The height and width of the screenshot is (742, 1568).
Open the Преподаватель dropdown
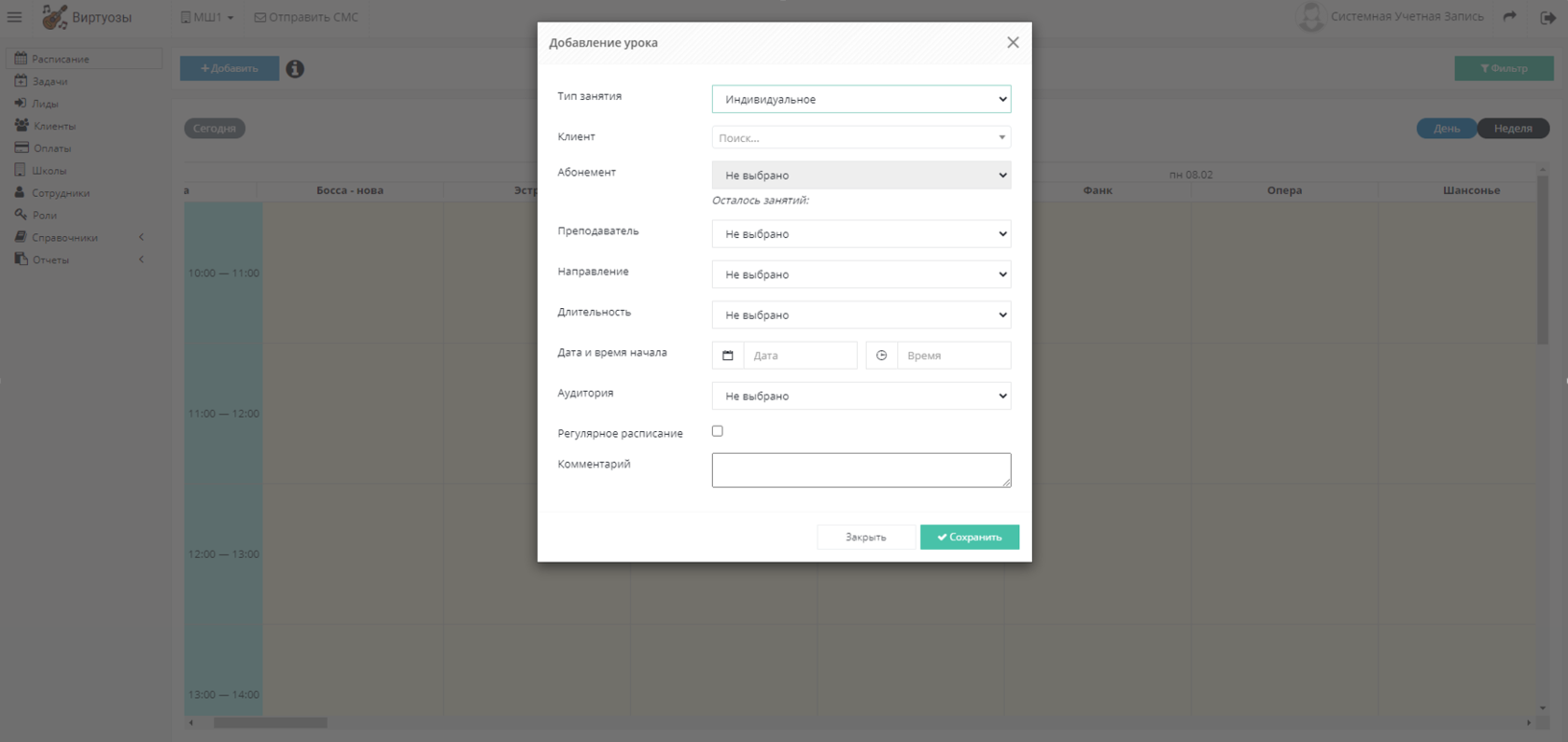[x=861, y=234]
